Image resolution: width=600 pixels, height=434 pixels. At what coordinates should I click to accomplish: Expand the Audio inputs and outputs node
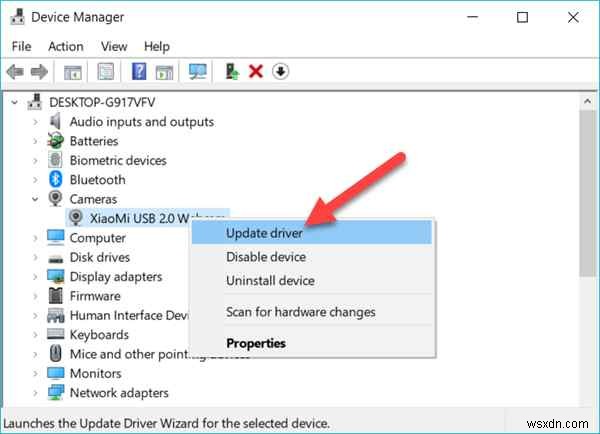(36, 122)
